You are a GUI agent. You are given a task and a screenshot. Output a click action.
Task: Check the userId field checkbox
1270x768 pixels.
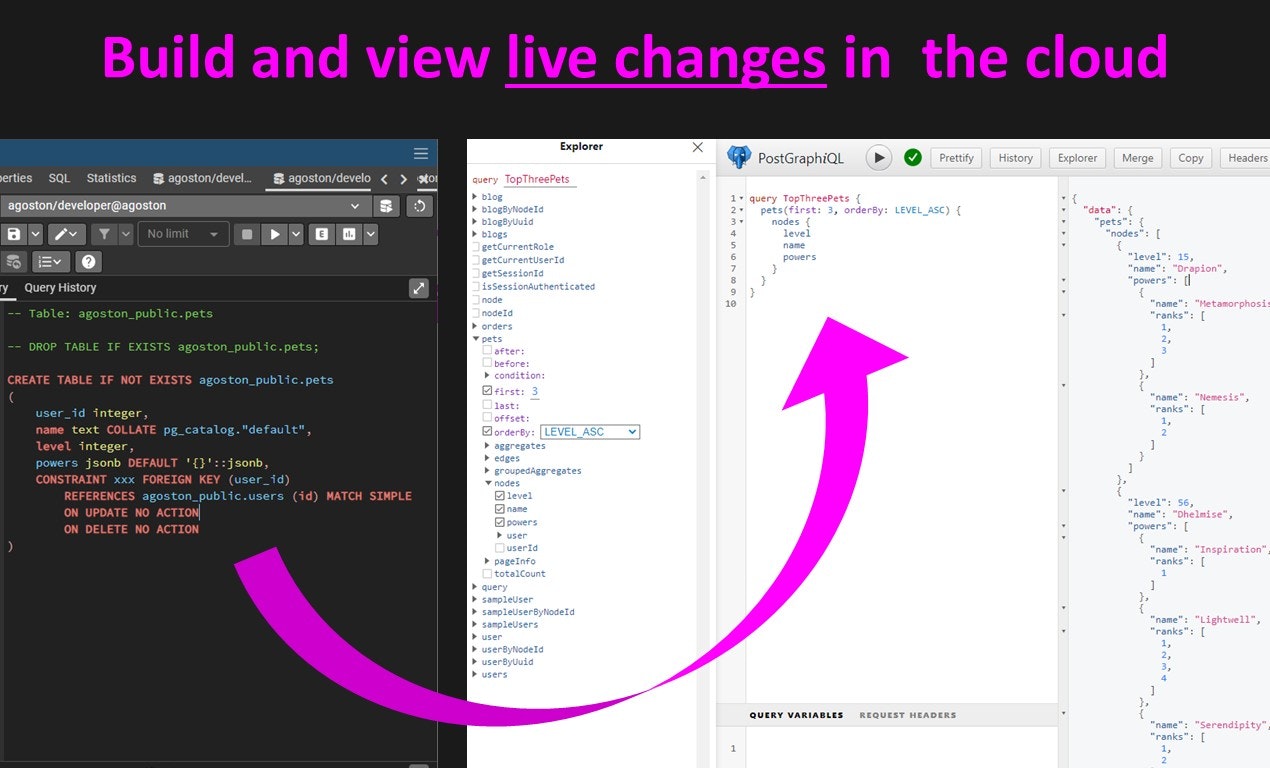click(500, 548)
